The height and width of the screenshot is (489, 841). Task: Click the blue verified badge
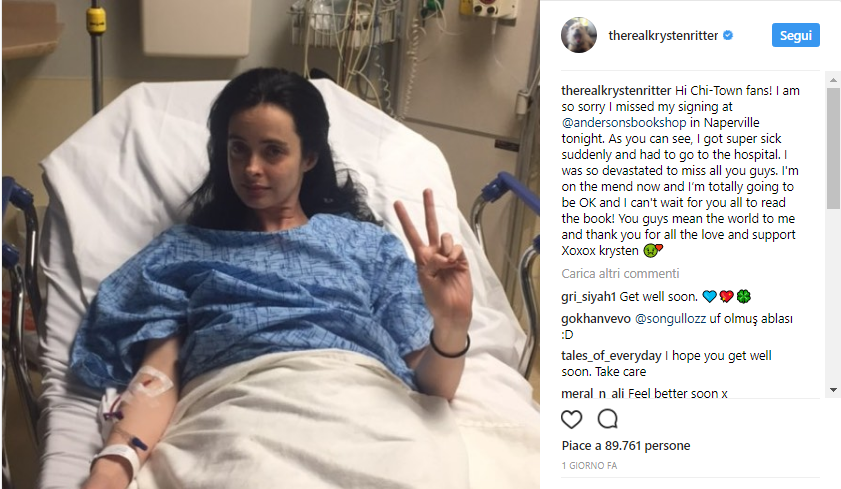728,35
